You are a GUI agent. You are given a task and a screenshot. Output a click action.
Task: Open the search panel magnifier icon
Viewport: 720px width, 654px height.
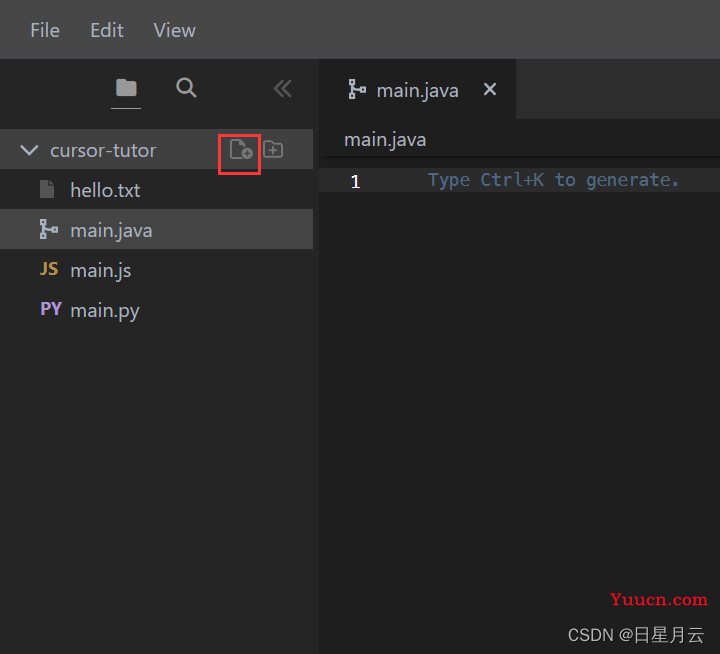[x=186, y=88]
